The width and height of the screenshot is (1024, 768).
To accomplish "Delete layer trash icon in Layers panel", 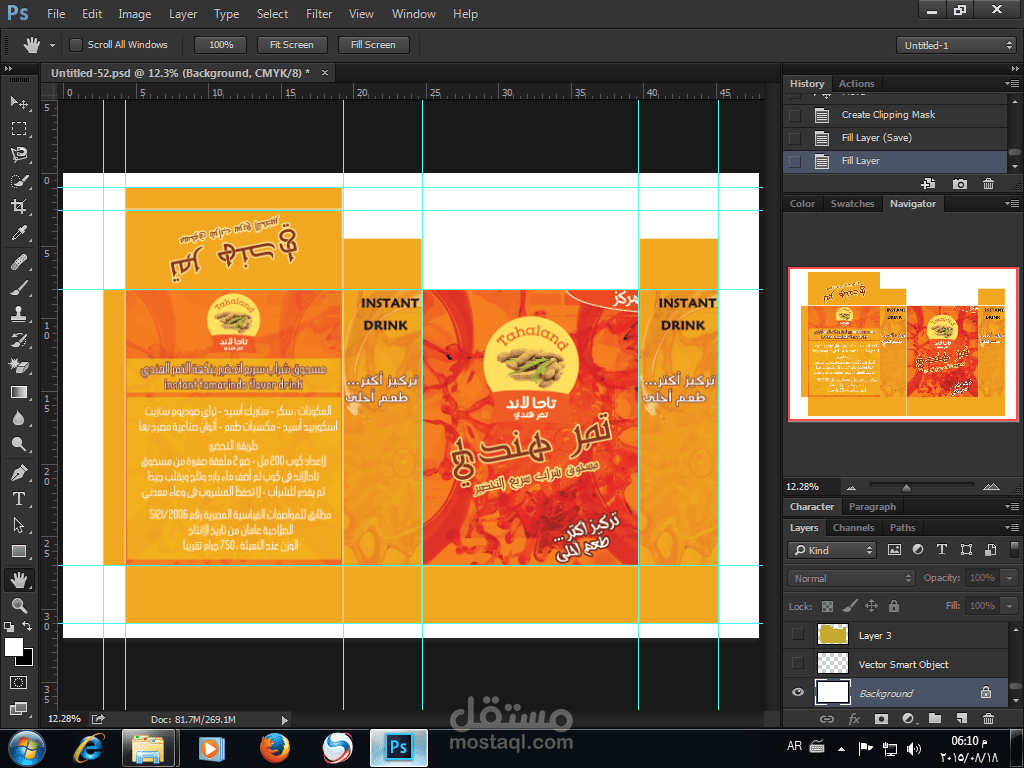I will [989, 719].
